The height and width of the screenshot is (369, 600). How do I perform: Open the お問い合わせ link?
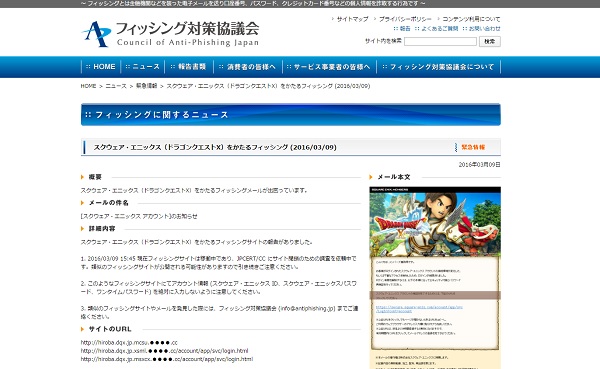(484, 29)
